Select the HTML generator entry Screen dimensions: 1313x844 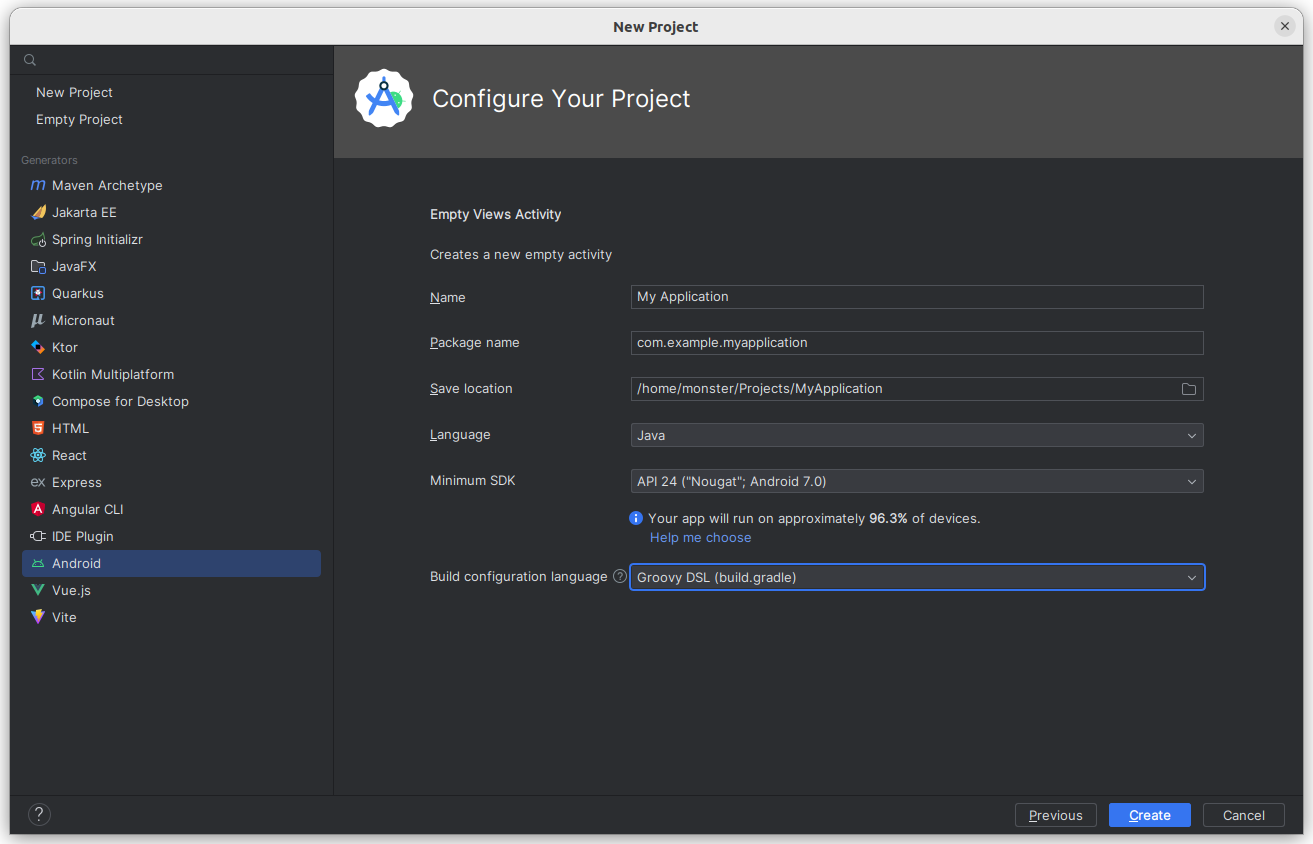(171, 428)
